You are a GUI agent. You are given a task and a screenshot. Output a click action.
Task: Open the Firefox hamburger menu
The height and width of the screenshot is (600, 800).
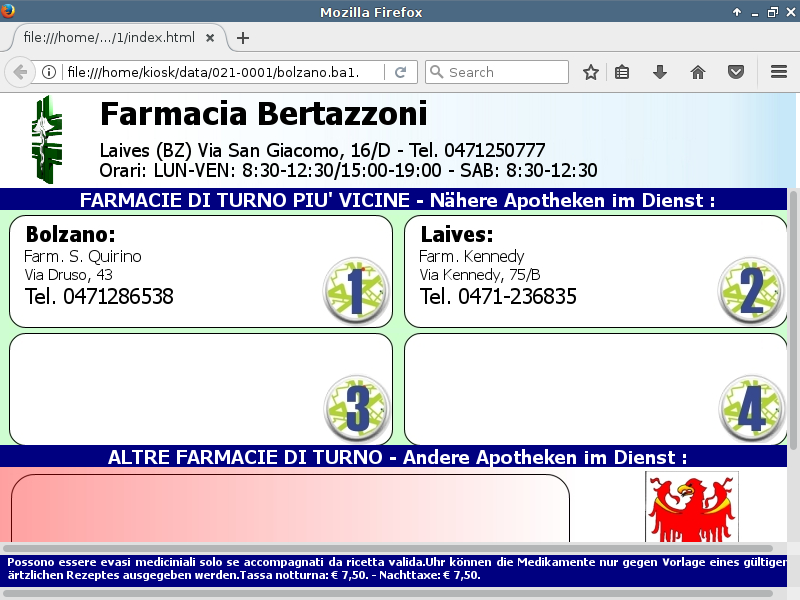pyautogui.click(x=779, y=72)
